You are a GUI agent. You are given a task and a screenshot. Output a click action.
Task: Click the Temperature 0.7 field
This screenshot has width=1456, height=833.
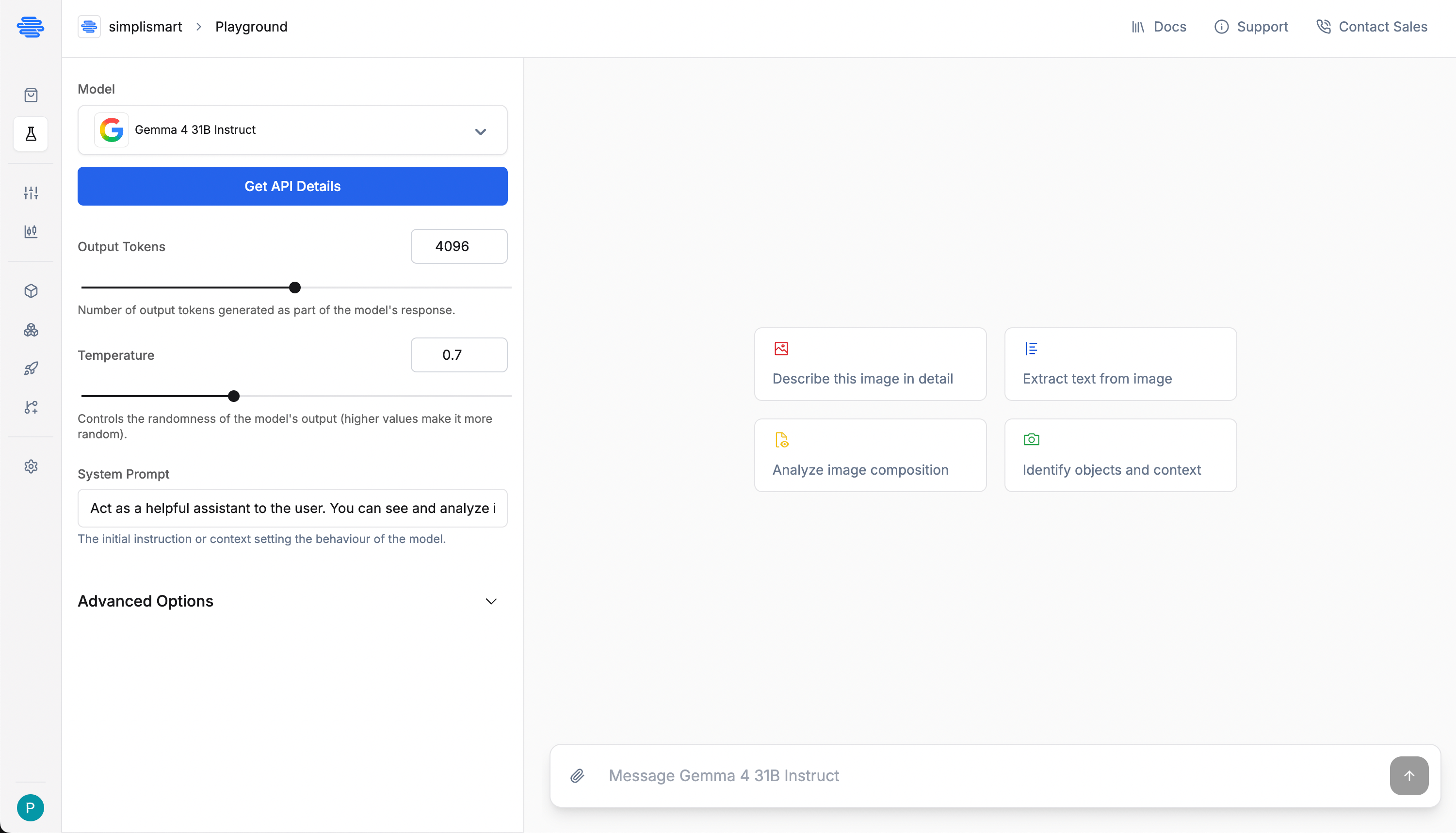click(x=459, y=355)
